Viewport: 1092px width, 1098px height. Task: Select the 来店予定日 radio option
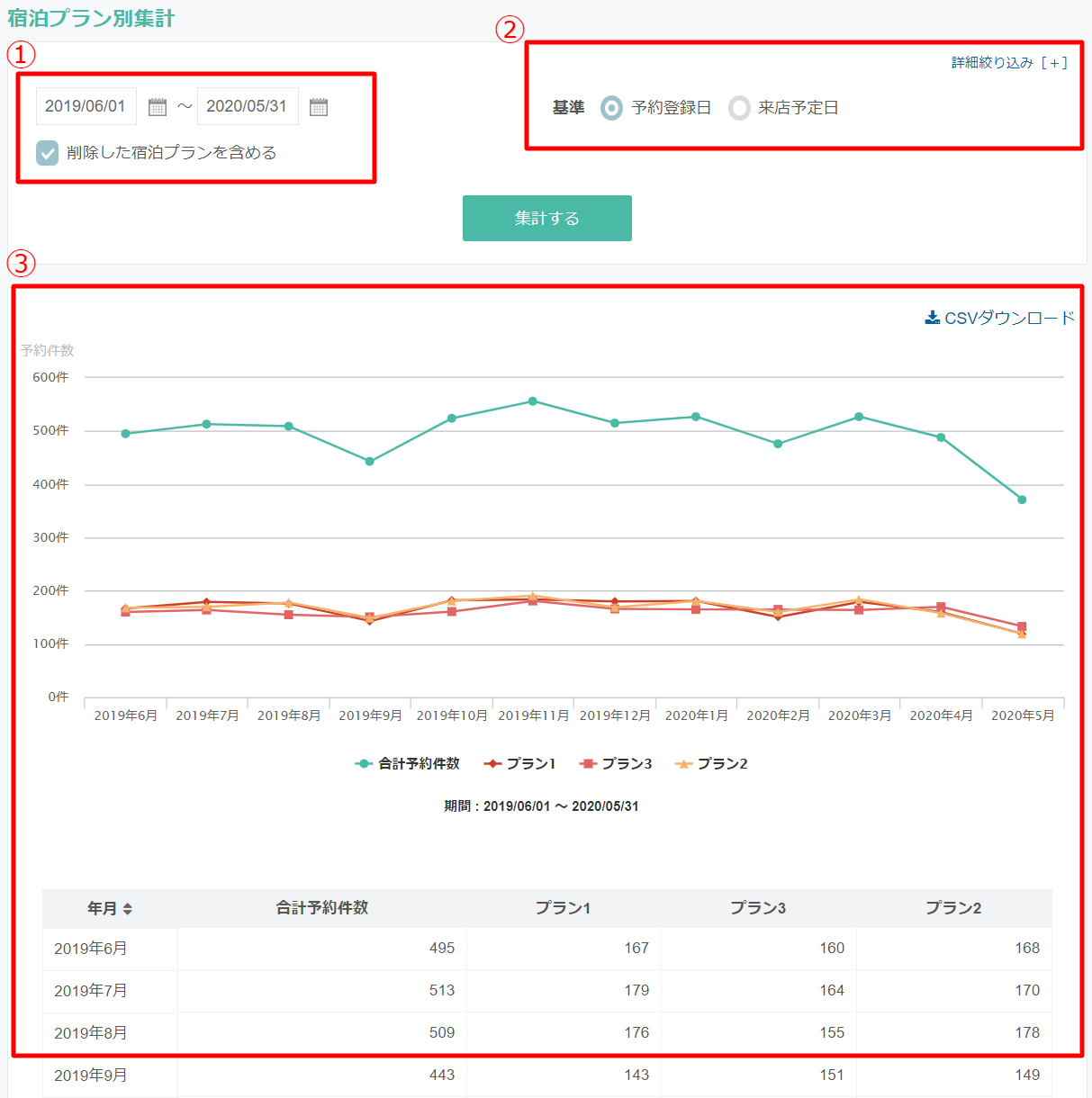[x=739, y=108]
